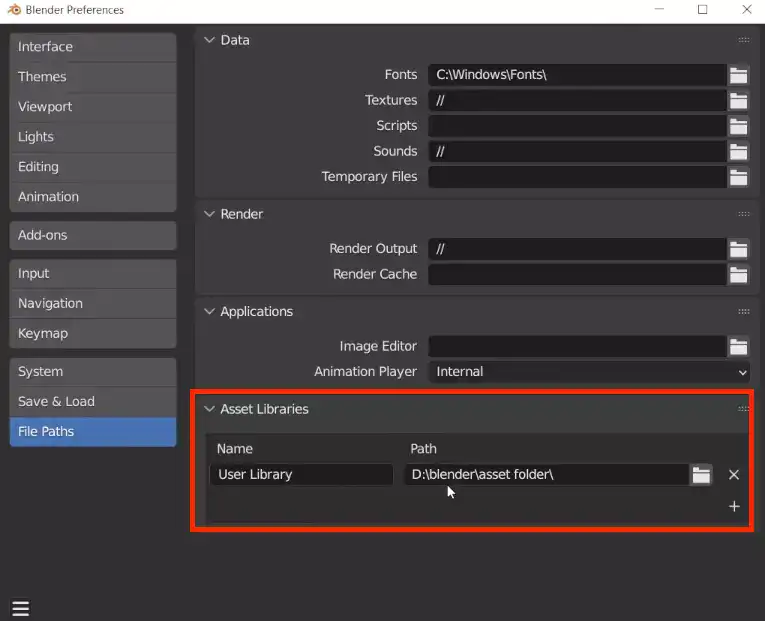Open the Animation preferences tab

click(93, 197)
